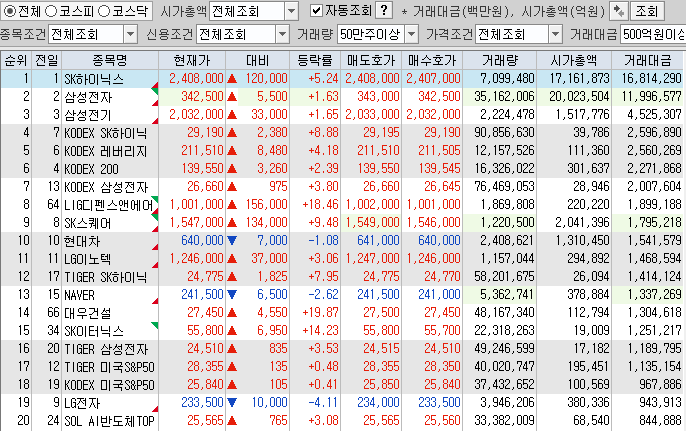
Task: Open the 가격조건 dropdown
Action: pos(555,35)
